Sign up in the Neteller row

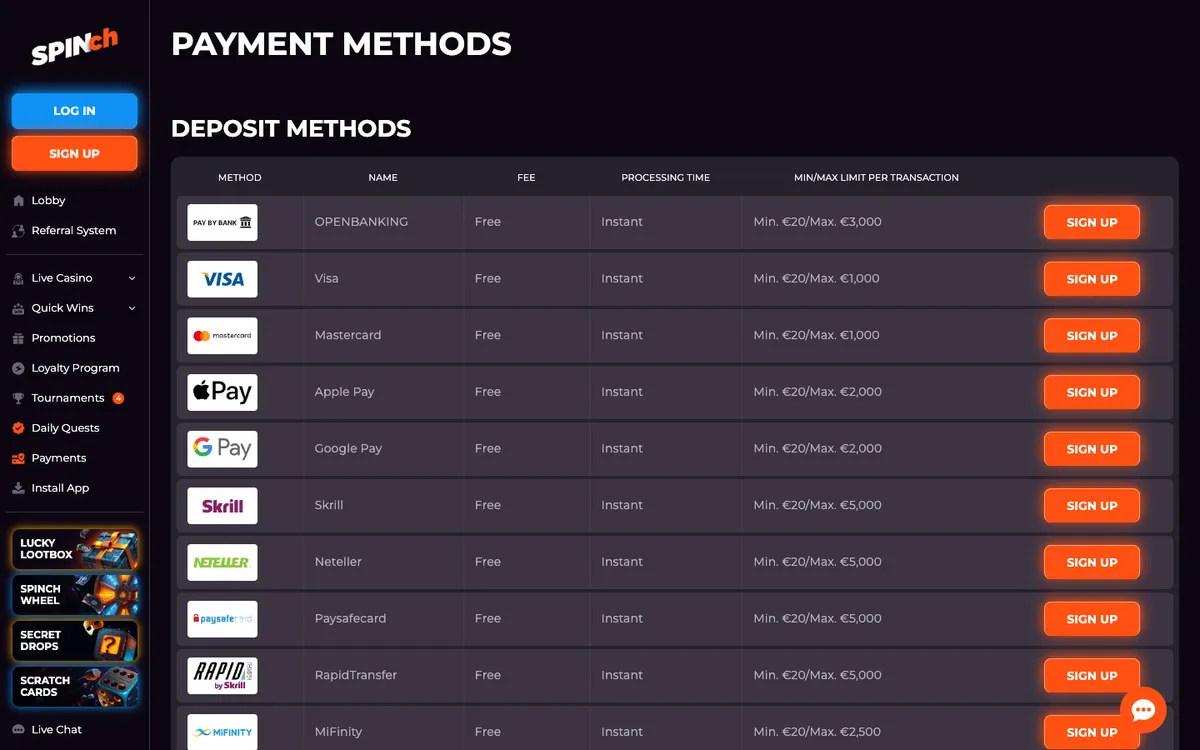(x=1092, y=562)
